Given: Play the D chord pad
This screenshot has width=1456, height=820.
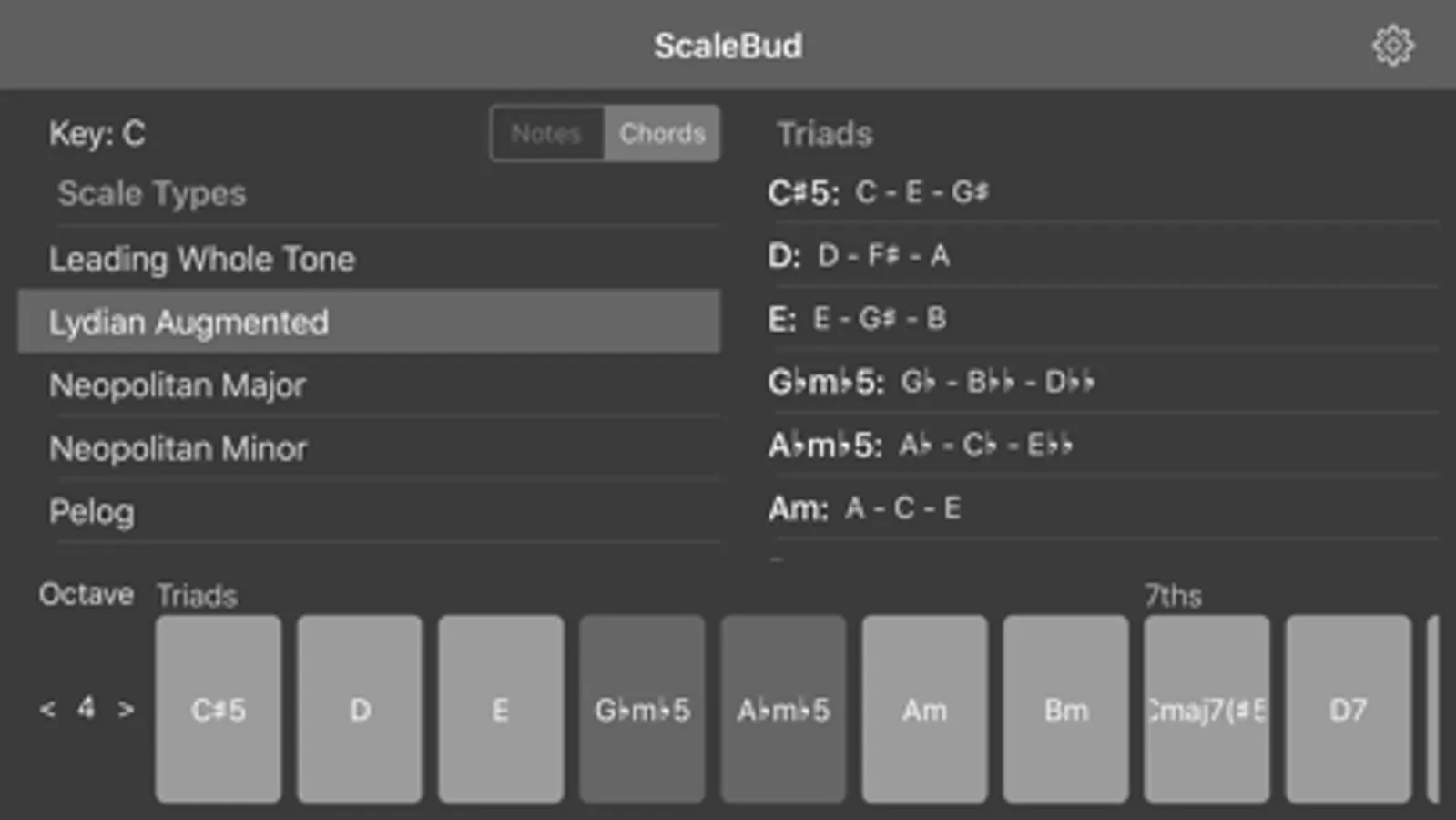Looking at the screenshot, I should tap(360, 709).
